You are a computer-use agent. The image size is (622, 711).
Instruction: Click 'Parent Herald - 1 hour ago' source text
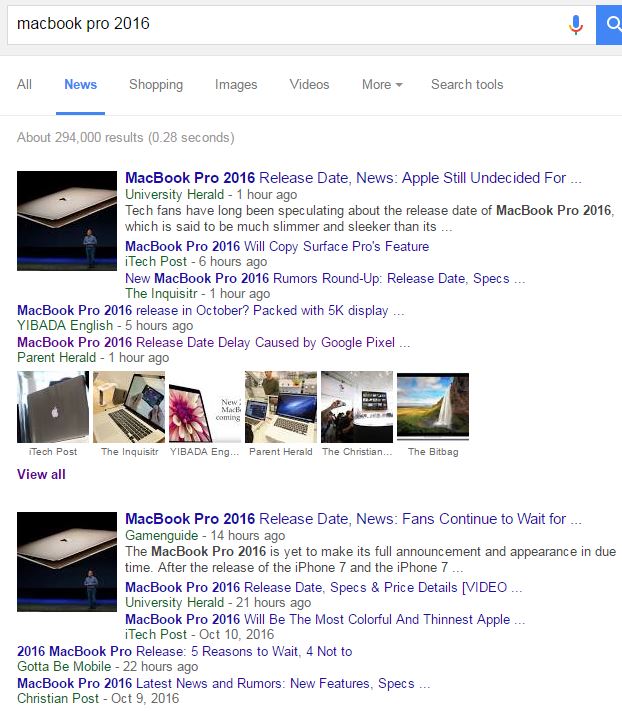click(93, 357)
